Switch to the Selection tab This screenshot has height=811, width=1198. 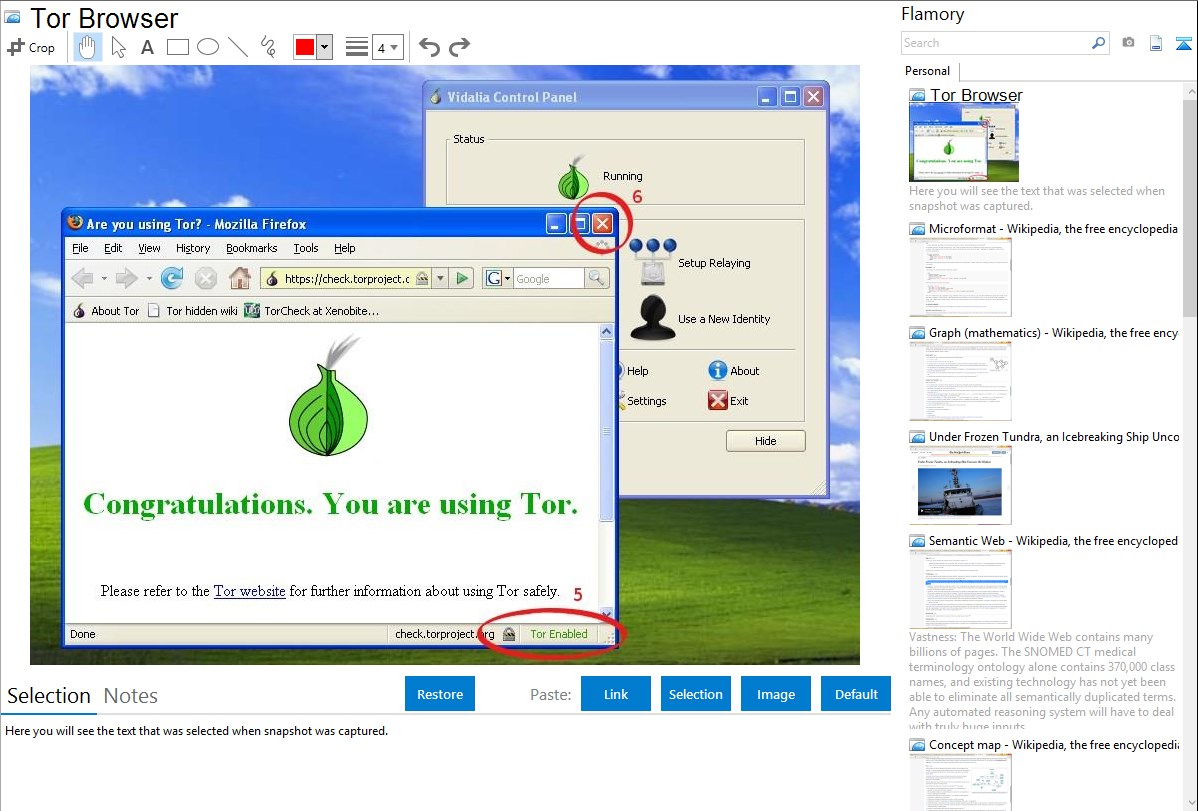point(49,696)
